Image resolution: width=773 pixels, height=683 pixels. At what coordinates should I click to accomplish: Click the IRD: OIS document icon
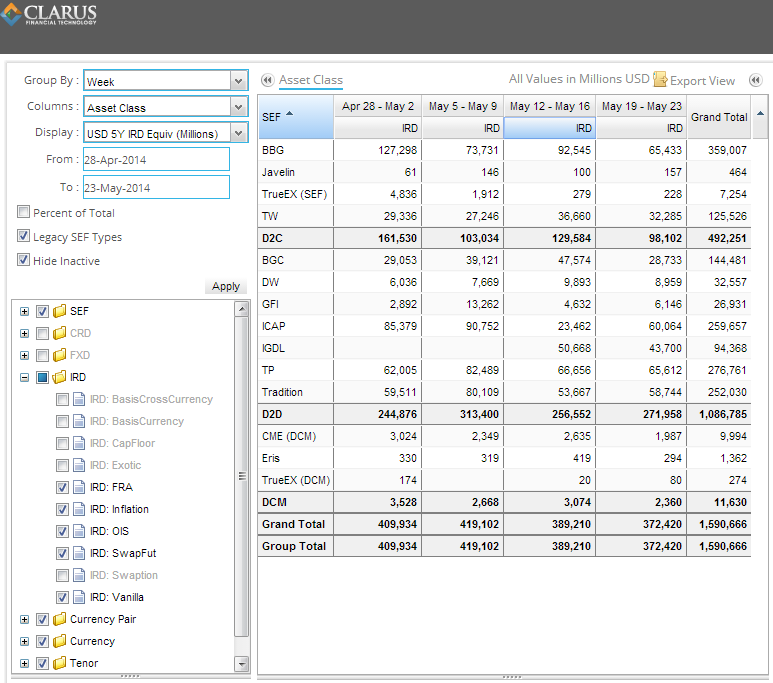(79, 531)
